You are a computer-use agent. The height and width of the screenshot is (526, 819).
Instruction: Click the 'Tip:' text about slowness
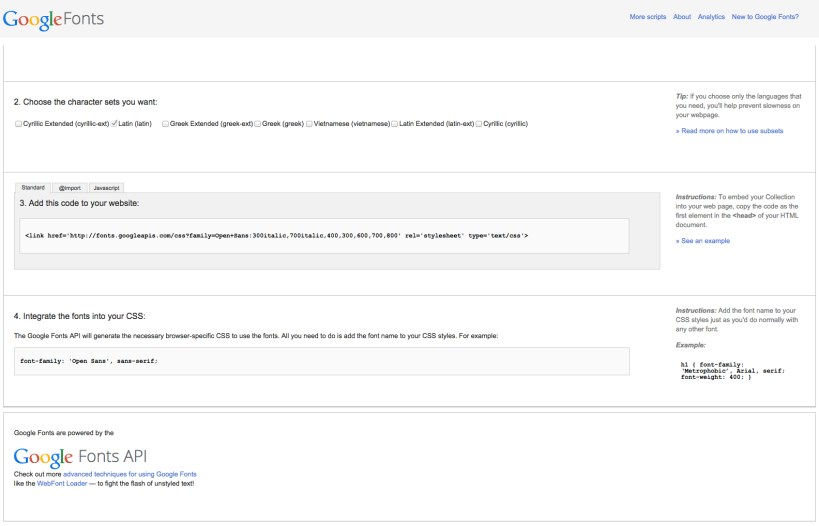pyautogui.click(x=738, y=106)
